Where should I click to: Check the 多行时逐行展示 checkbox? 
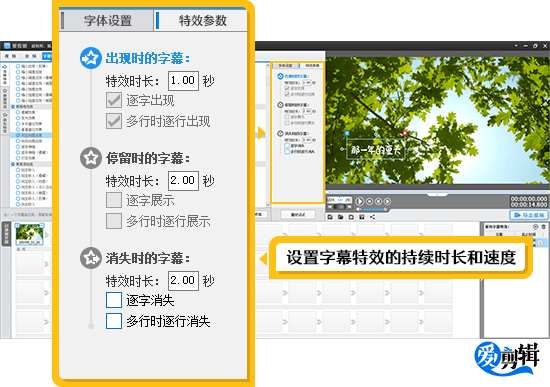tap(114, 221)
